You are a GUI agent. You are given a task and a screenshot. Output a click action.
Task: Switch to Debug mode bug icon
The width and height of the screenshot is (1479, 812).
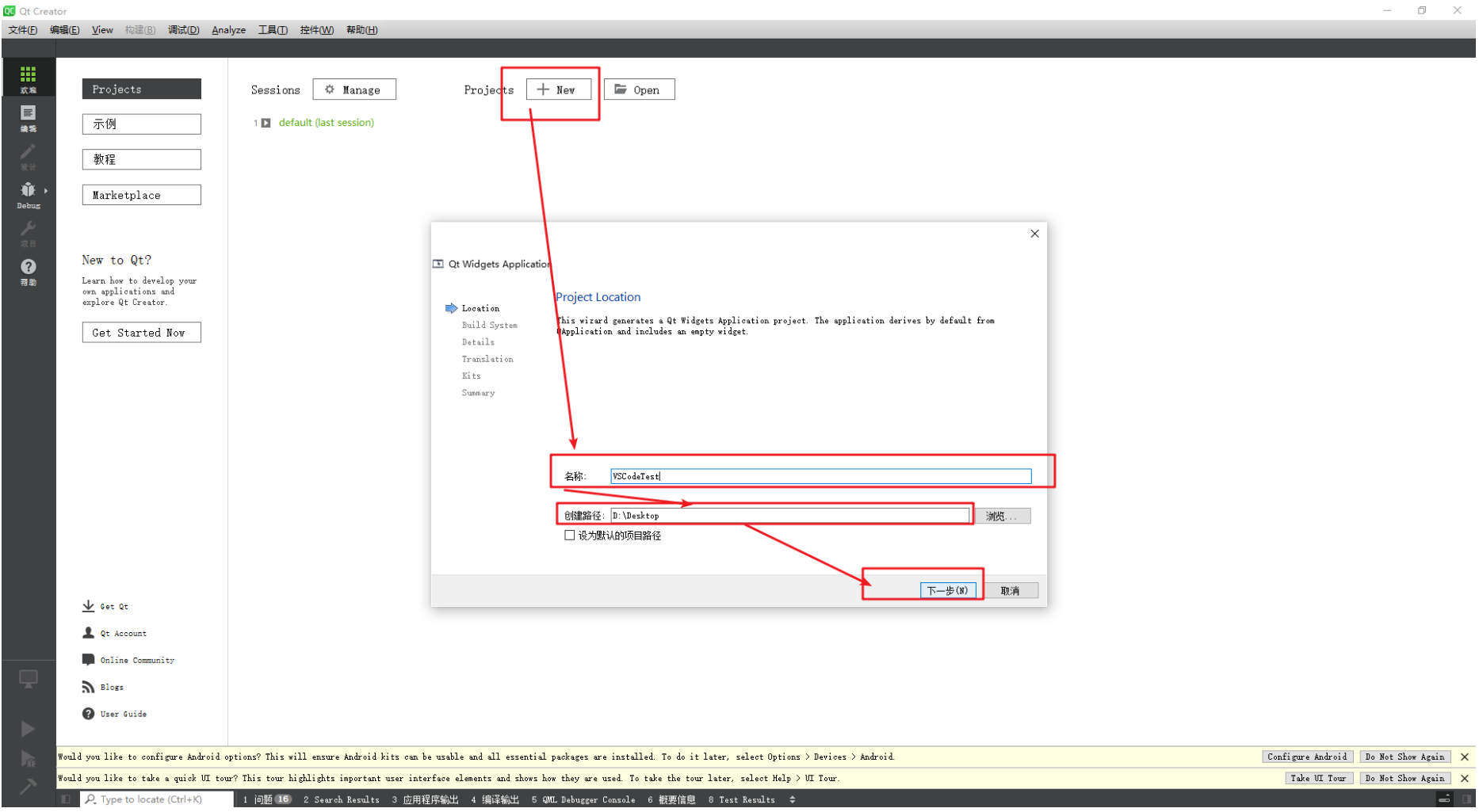28,193
